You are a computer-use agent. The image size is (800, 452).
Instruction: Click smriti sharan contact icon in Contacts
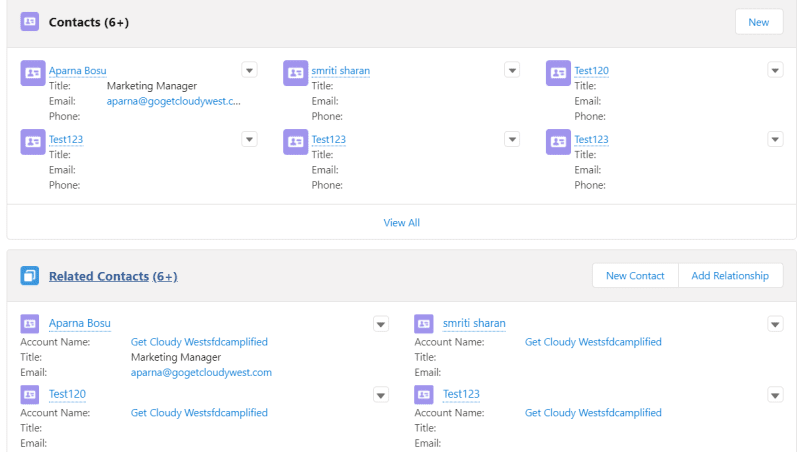[x=295, y=73]
